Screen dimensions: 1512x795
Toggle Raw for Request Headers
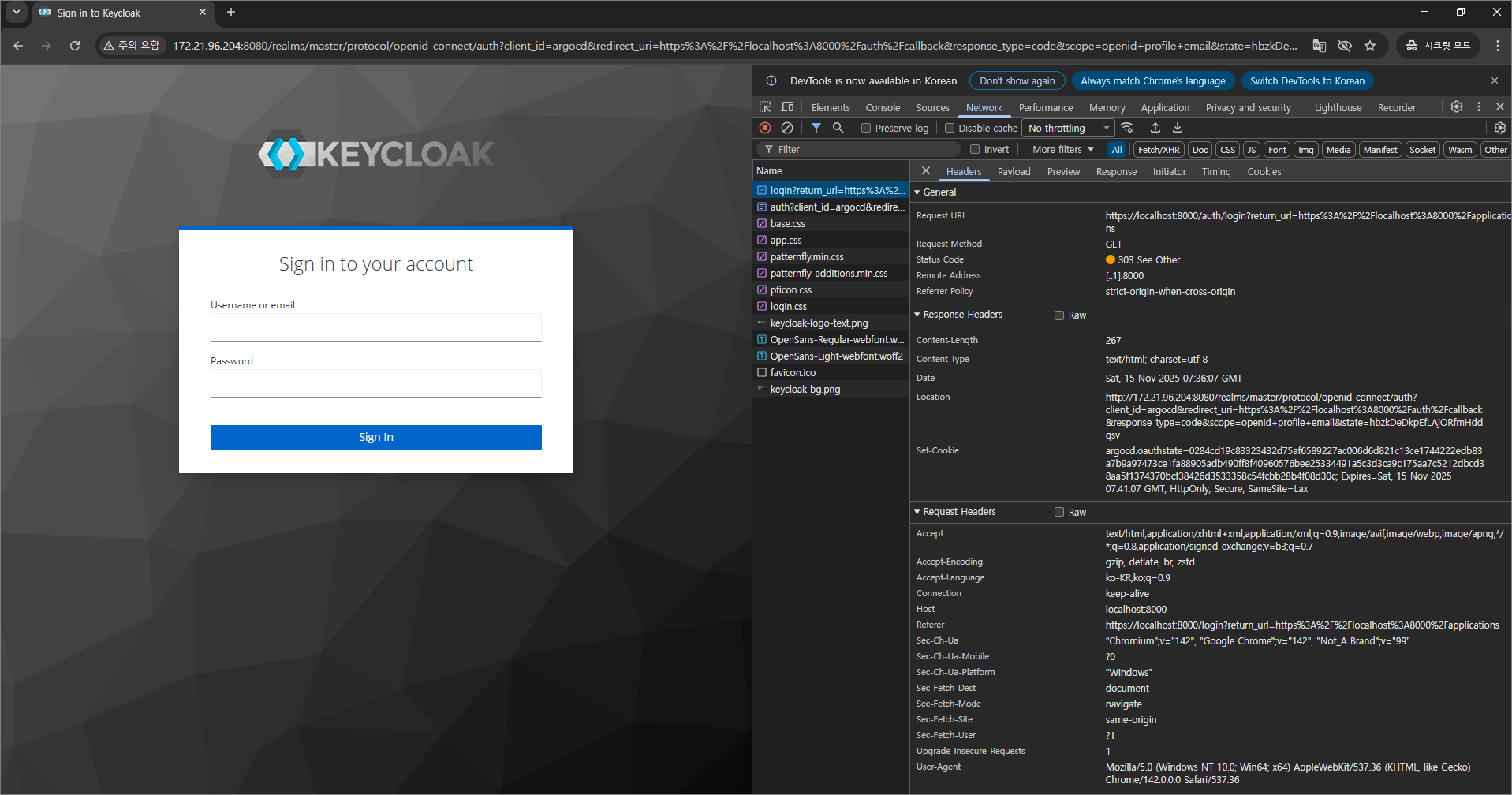click(1059, 512)
